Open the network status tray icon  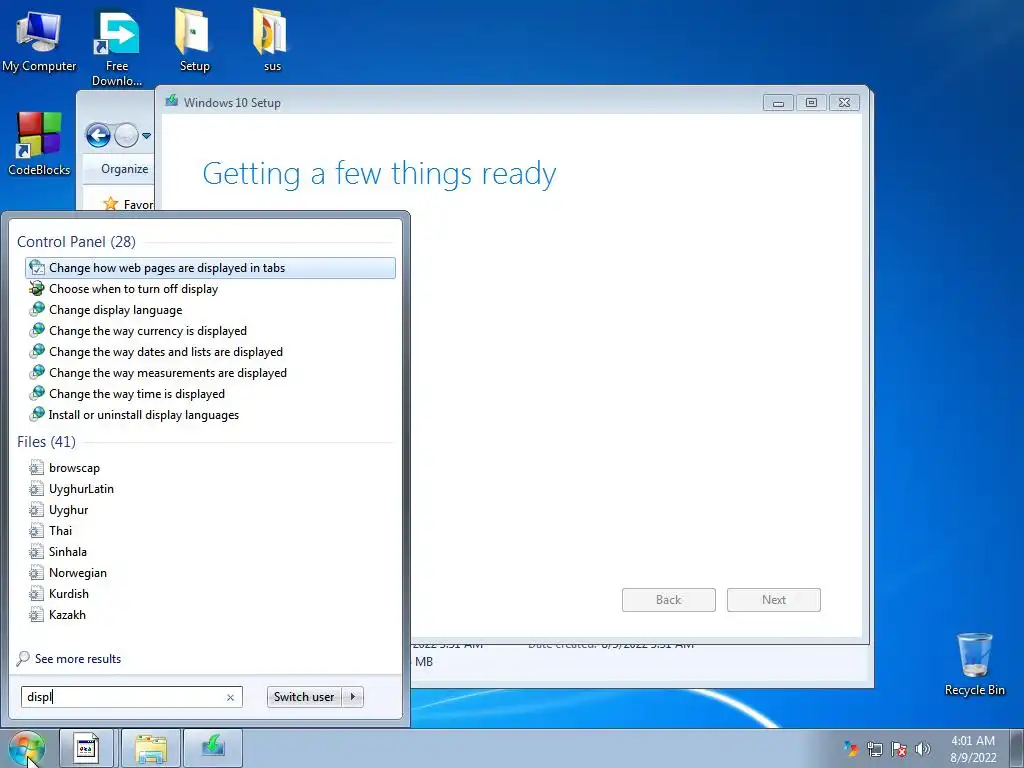coord(874,749)
